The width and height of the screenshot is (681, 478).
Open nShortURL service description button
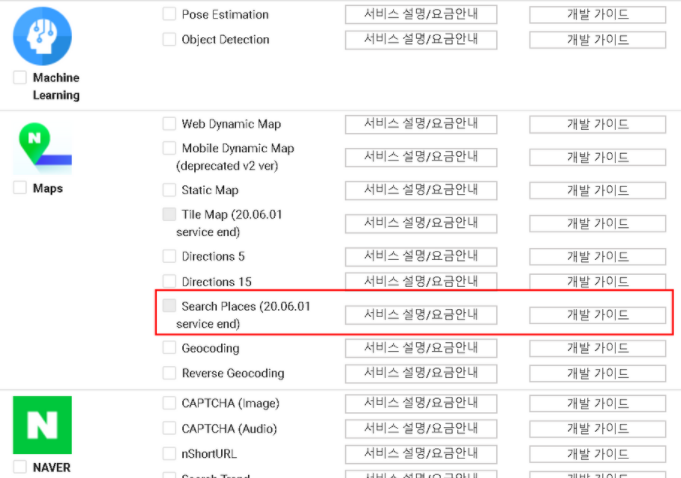421,454
